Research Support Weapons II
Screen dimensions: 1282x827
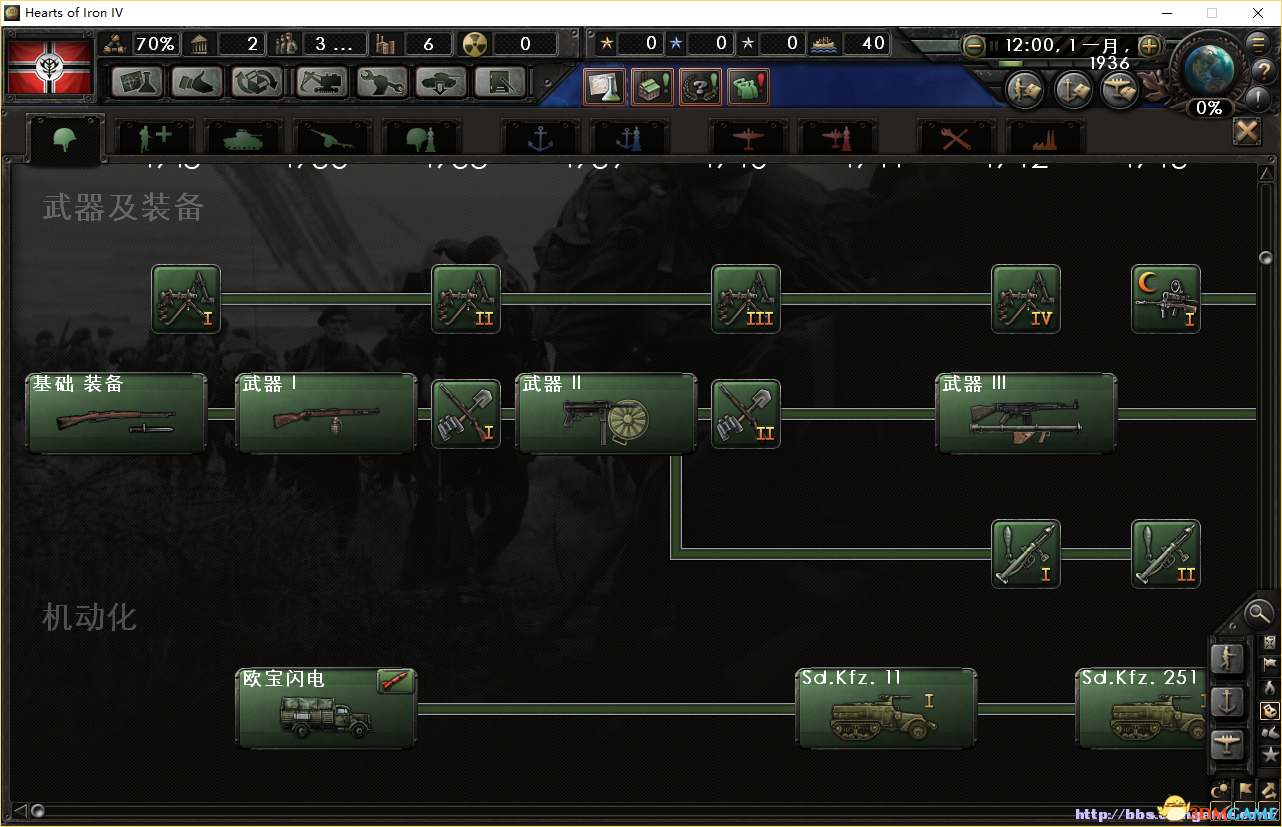tap(466, 299)
